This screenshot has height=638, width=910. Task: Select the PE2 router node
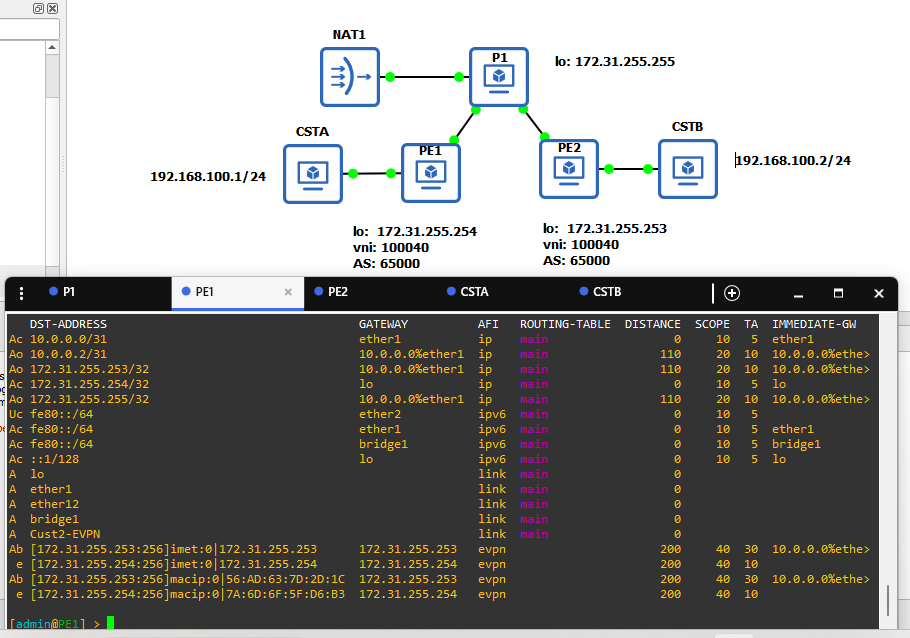(x=569, y=169)
